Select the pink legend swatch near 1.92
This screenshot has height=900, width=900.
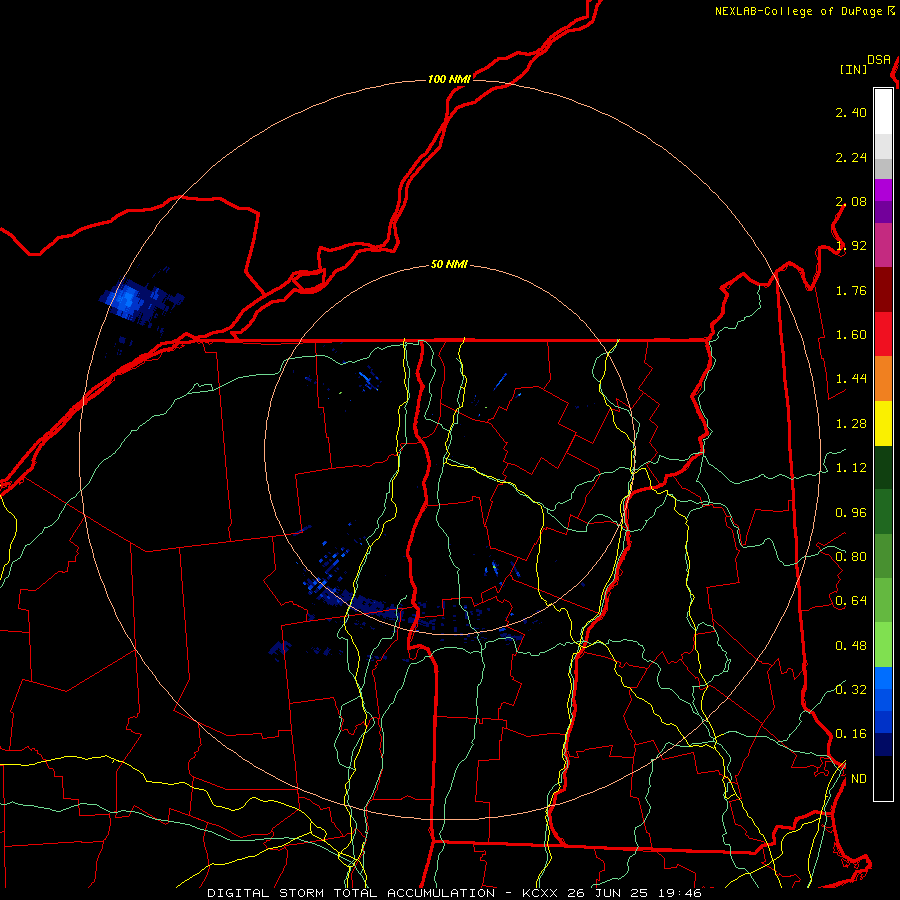[883, 245]
